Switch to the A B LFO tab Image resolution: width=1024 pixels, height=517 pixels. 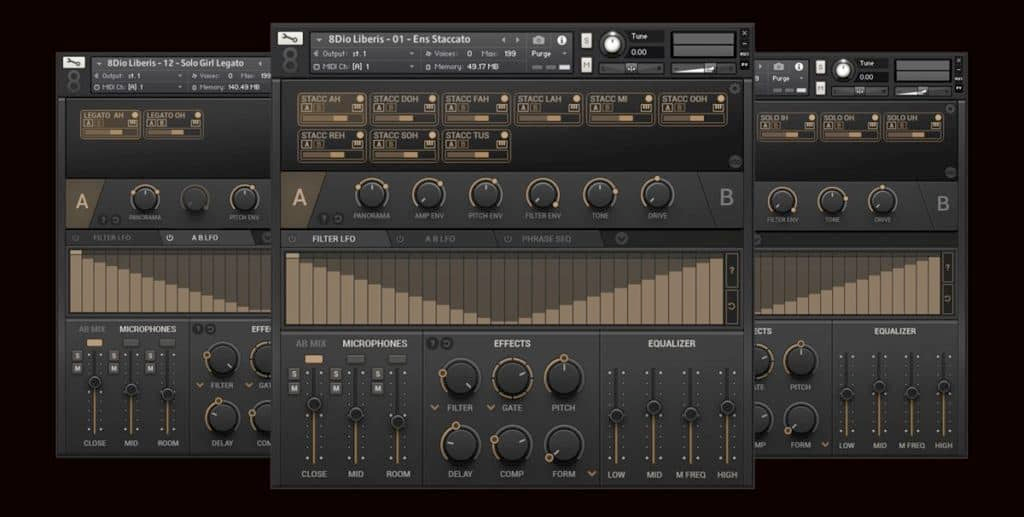tap(440, 239)
